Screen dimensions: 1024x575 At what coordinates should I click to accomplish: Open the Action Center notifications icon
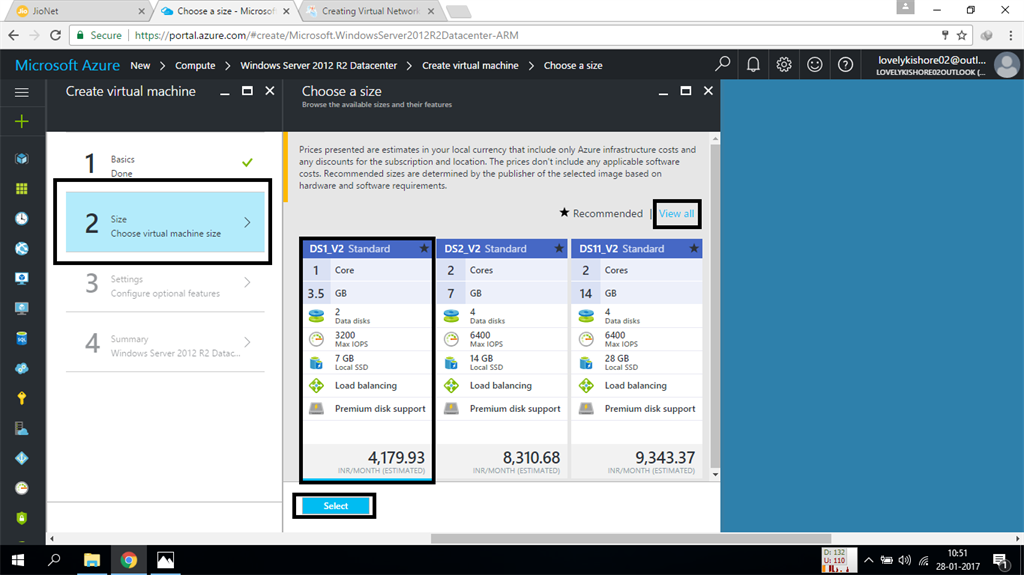coord(1000,561)
